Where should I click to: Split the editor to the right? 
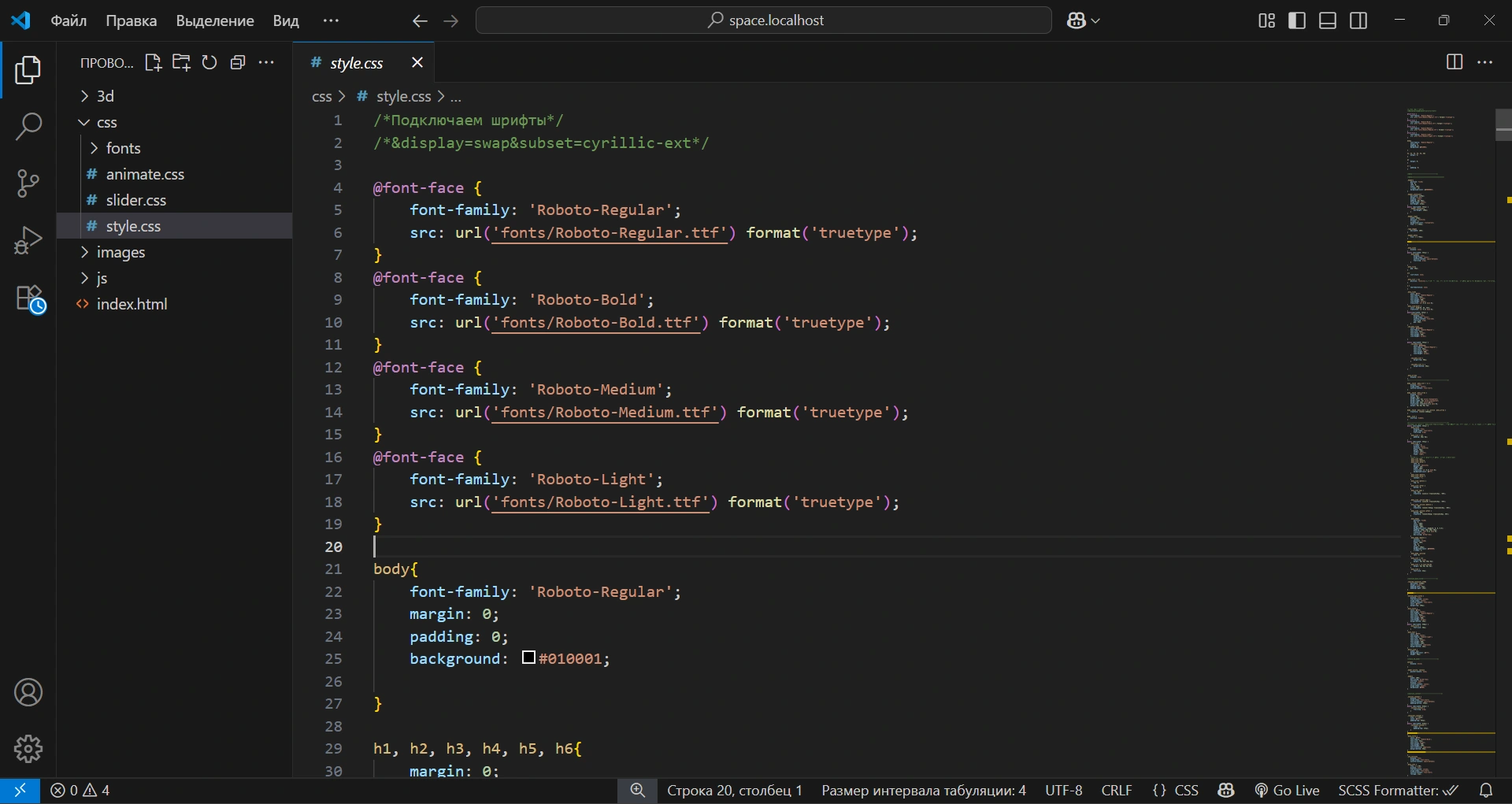1455,62
